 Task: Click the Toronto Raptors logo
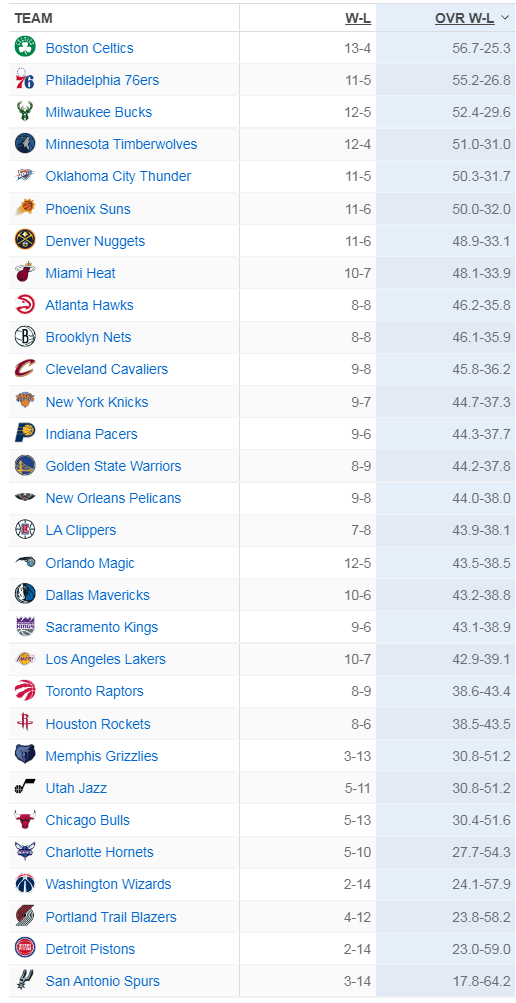(x=25, y=691)
